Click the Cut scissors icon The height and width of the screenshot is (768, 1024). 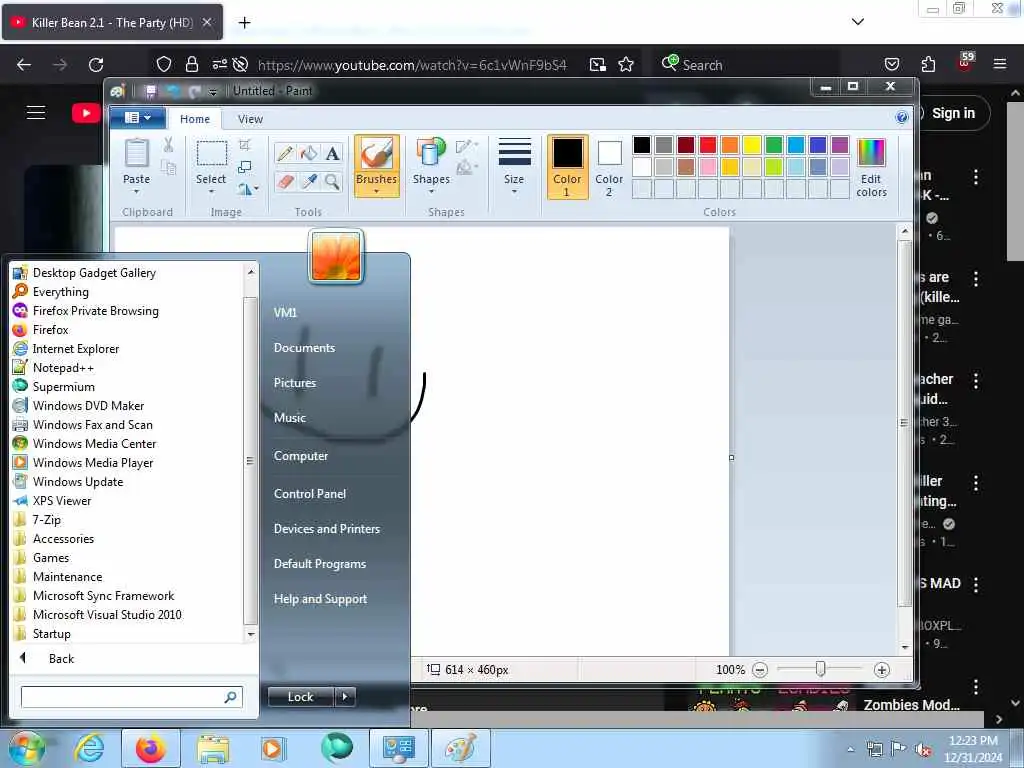pyautogui.click(x=168, y=145)
